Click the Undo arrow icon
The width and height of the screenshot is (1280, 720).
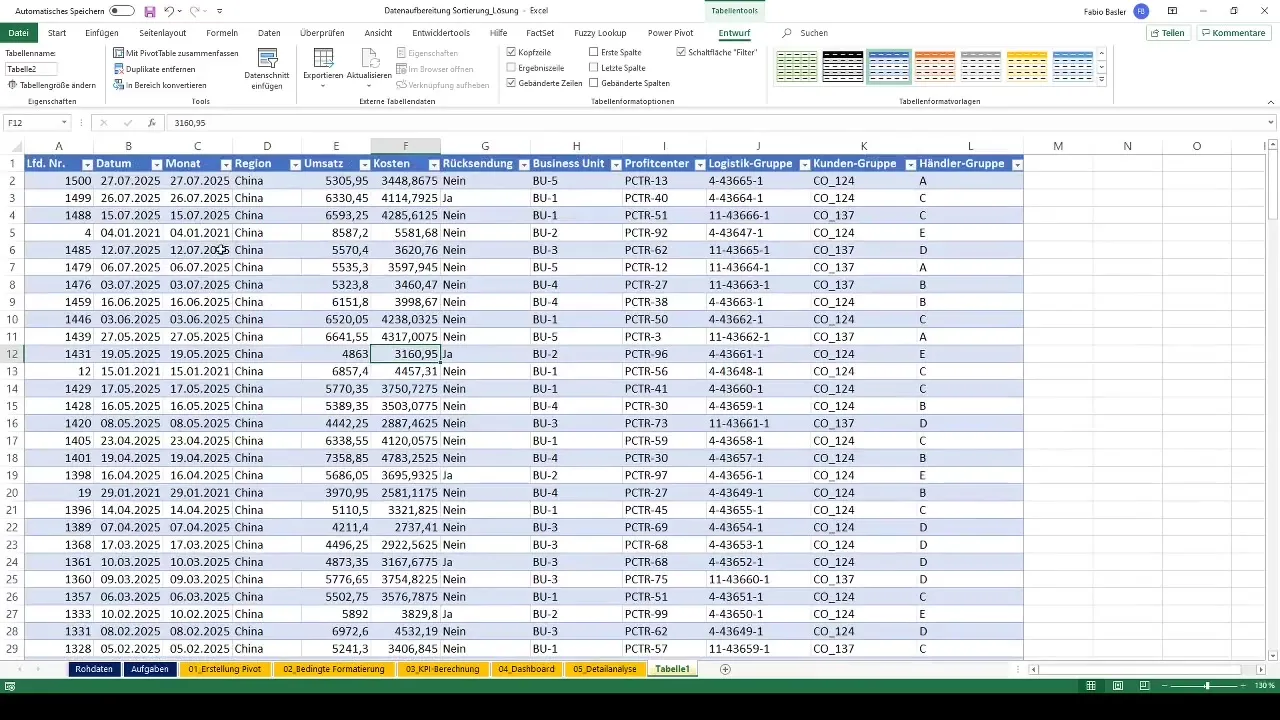pos(169,11)
